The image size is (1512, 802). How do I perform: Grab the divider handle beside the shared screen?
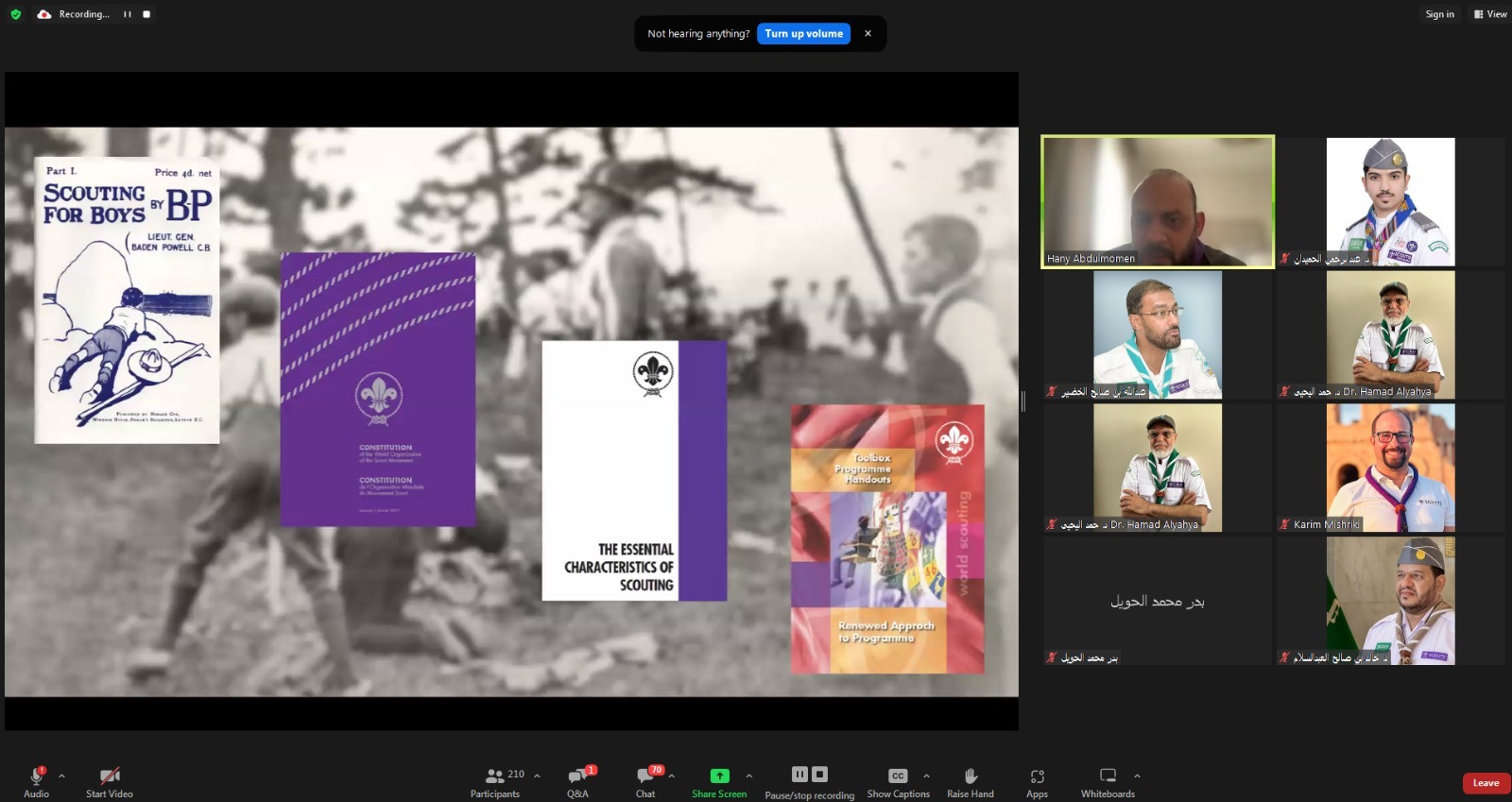pyautogui.click(x=1023, y=401)
